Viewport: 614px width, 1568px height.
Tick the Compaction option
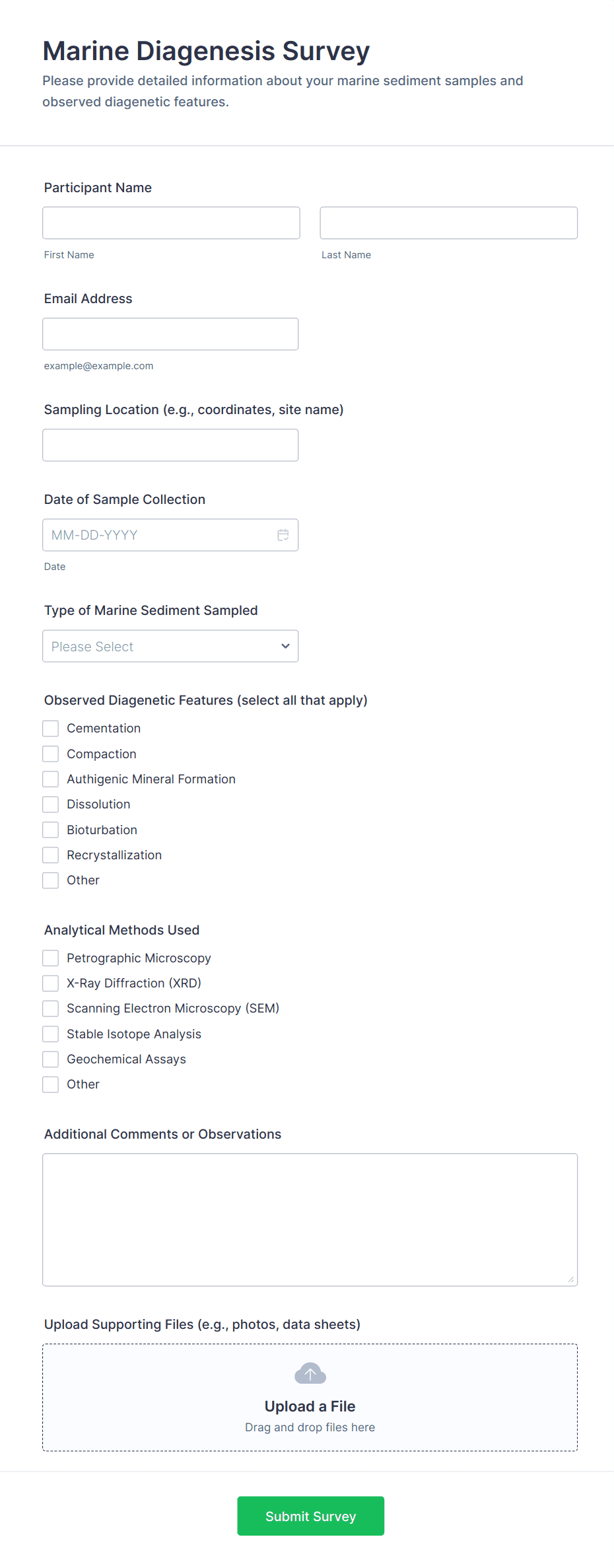point(51,754)
